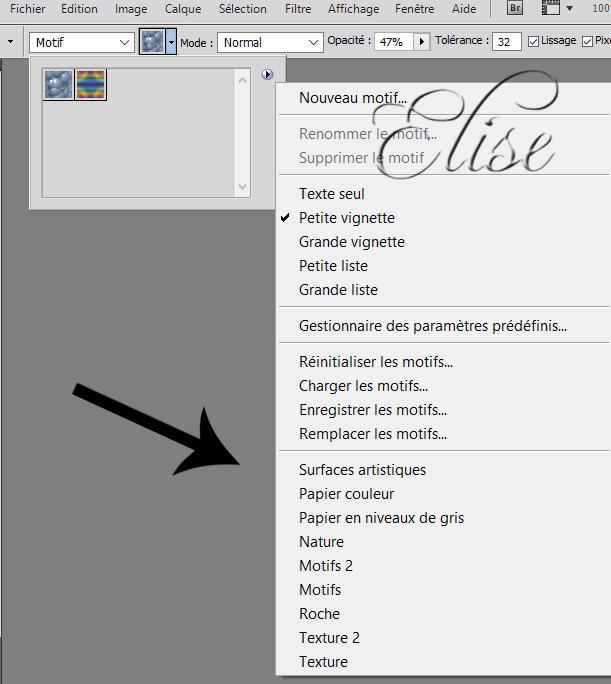
Task: Open the Aide menu
Action: click(464, 9)
